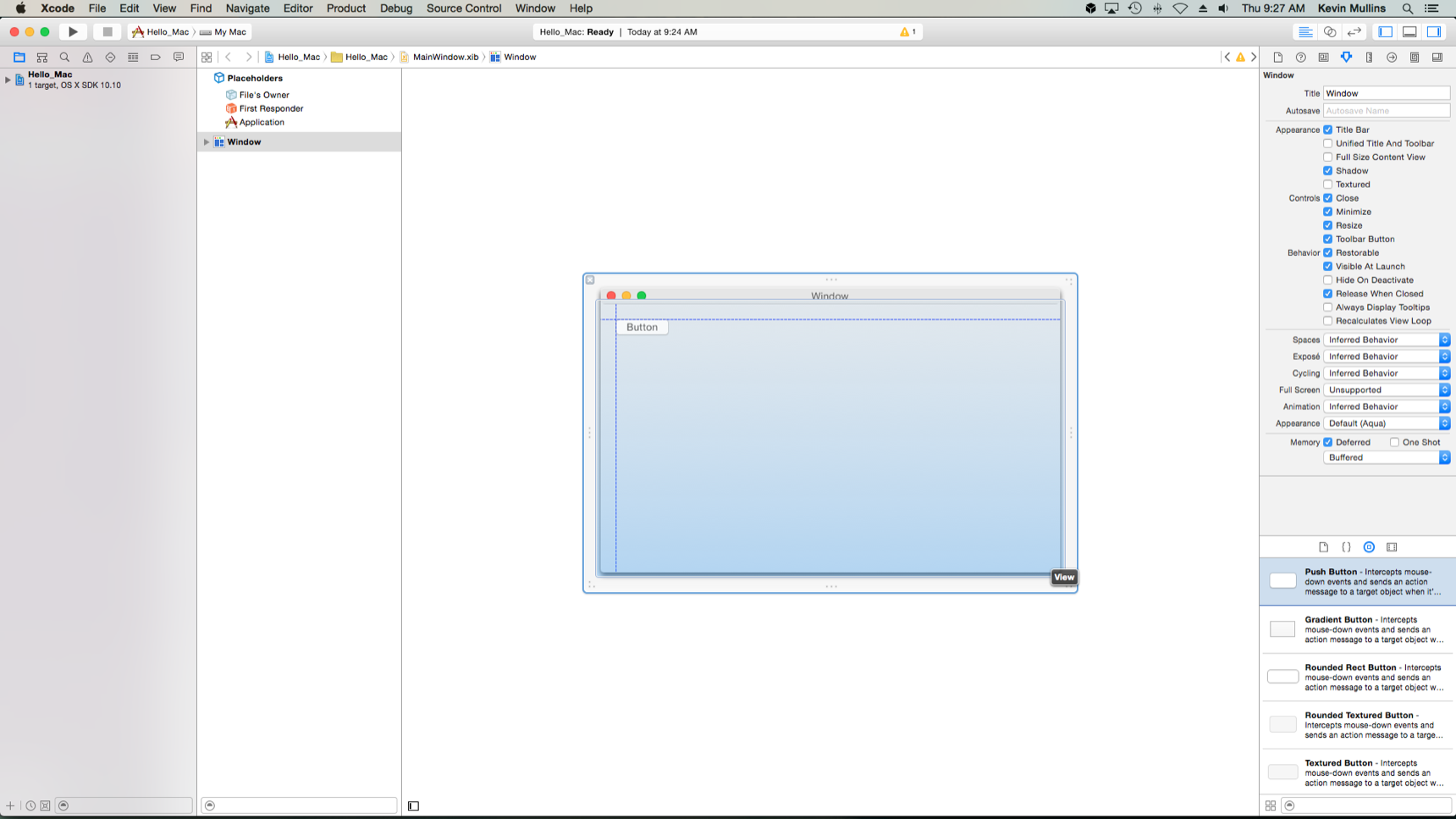The image size is (1456, 819).
Task: Open the Issue navigator tab
Action: [87, 58]
